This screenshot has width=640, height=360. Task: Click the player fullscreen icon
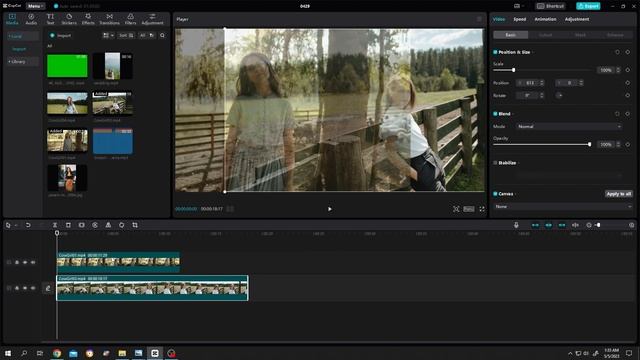482,209
